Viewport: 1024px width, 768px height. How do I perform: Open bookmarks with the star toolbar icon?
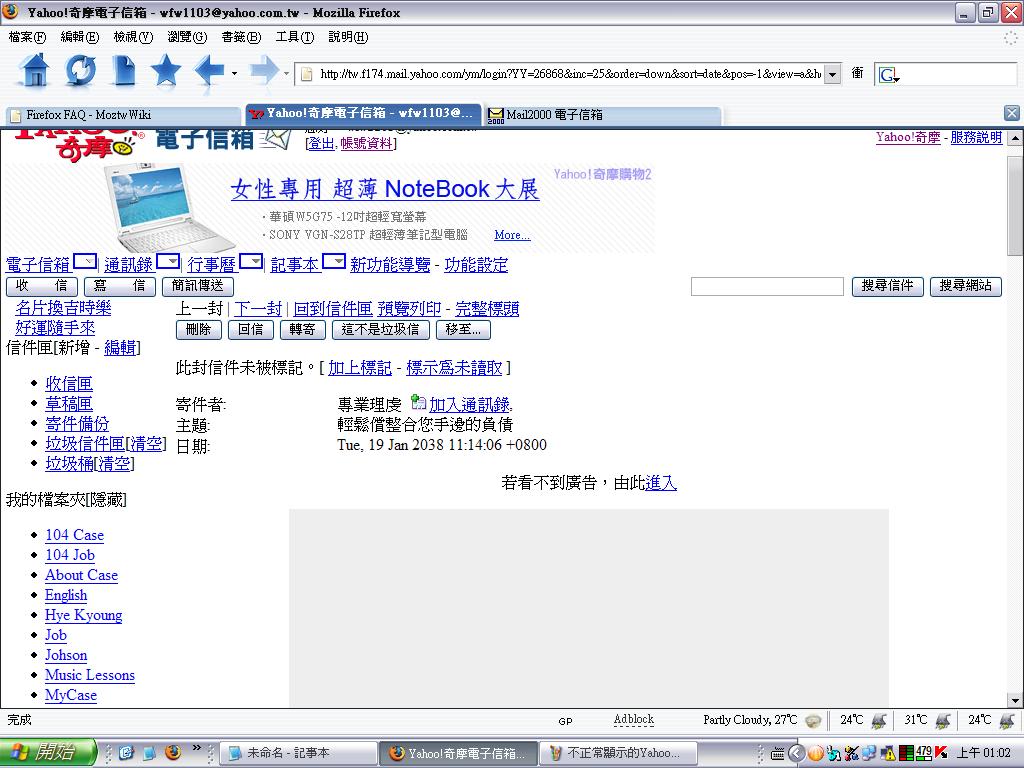[x=166, y=71]
